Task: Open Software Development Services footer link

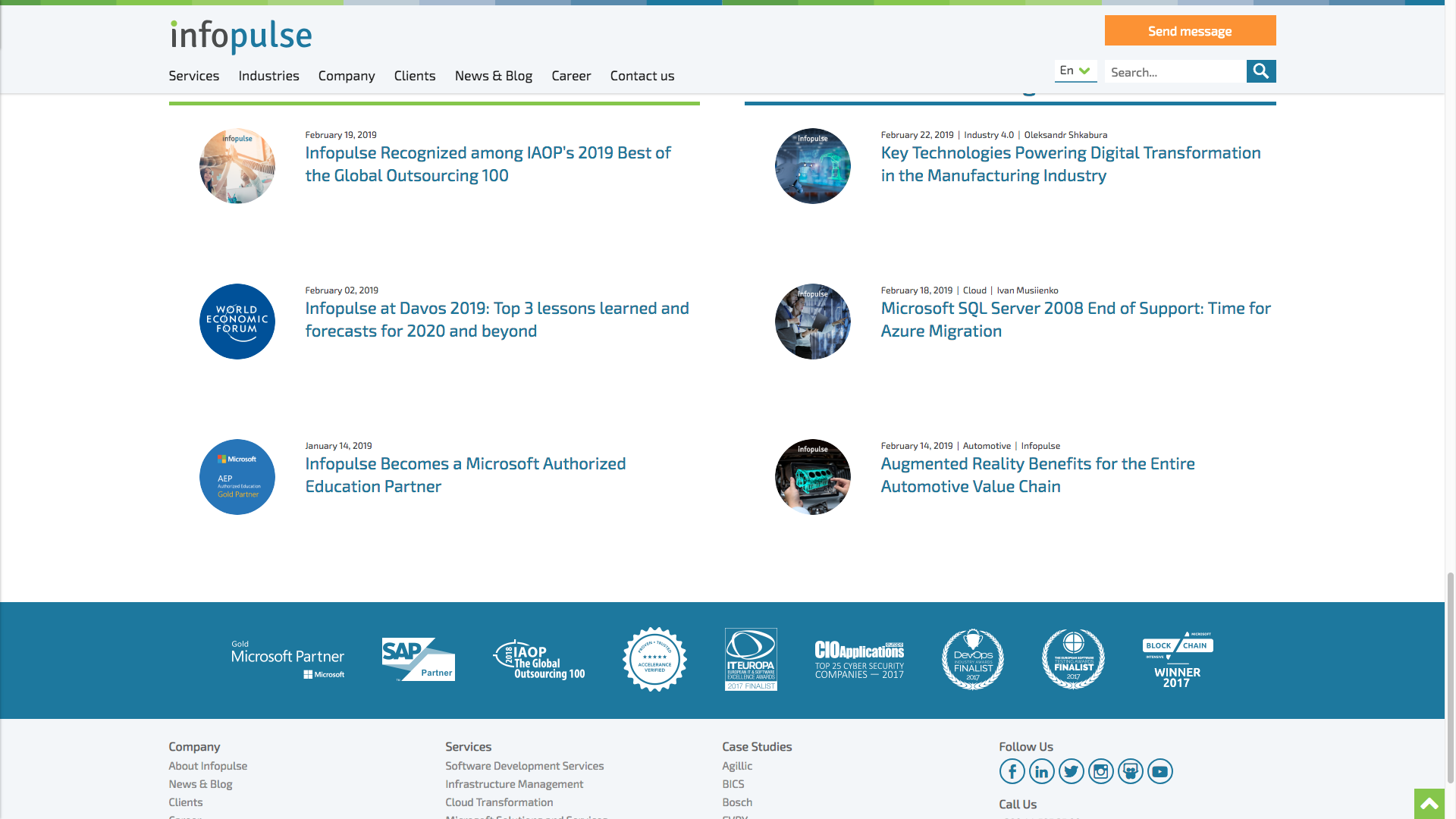Action: click(525, 766)
